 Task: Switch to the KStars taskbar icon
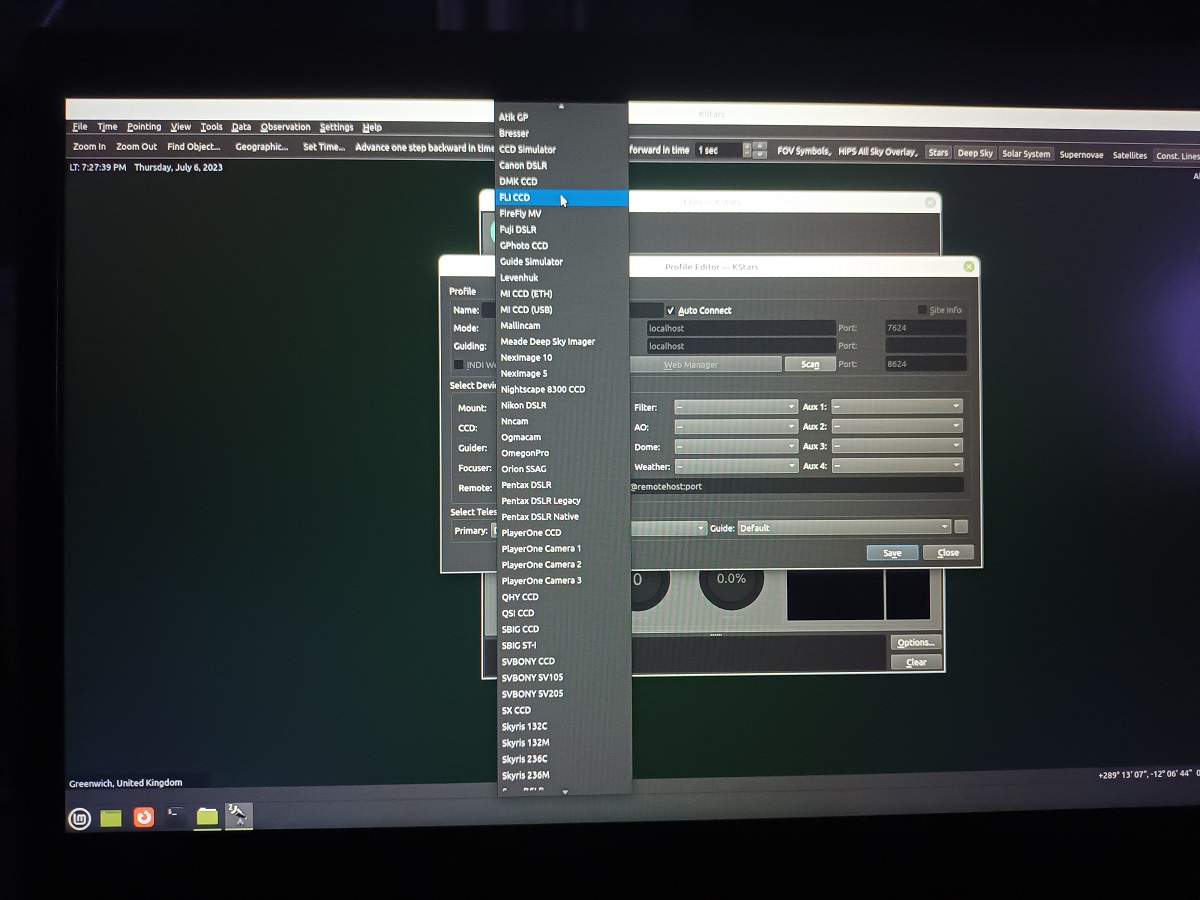pyautogui.click(x=238, y=816)
